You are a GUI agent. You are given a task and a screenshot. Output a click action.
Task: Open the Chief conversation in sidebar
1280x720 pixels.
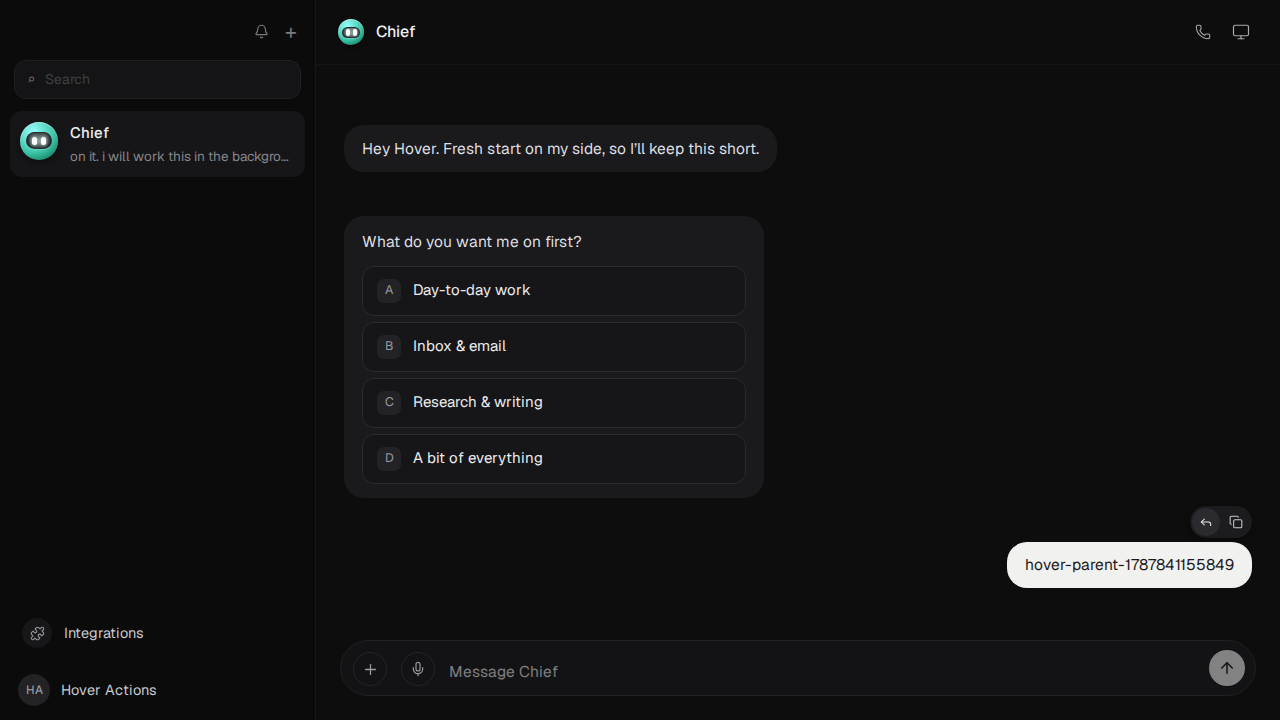tap(157, 144)
